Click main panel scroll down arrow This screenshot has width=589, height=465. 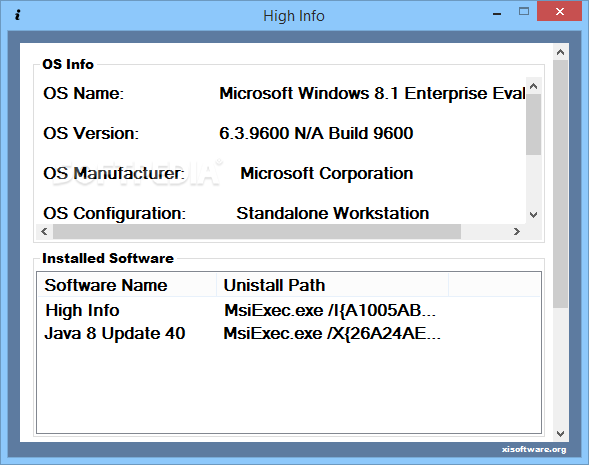560,434
